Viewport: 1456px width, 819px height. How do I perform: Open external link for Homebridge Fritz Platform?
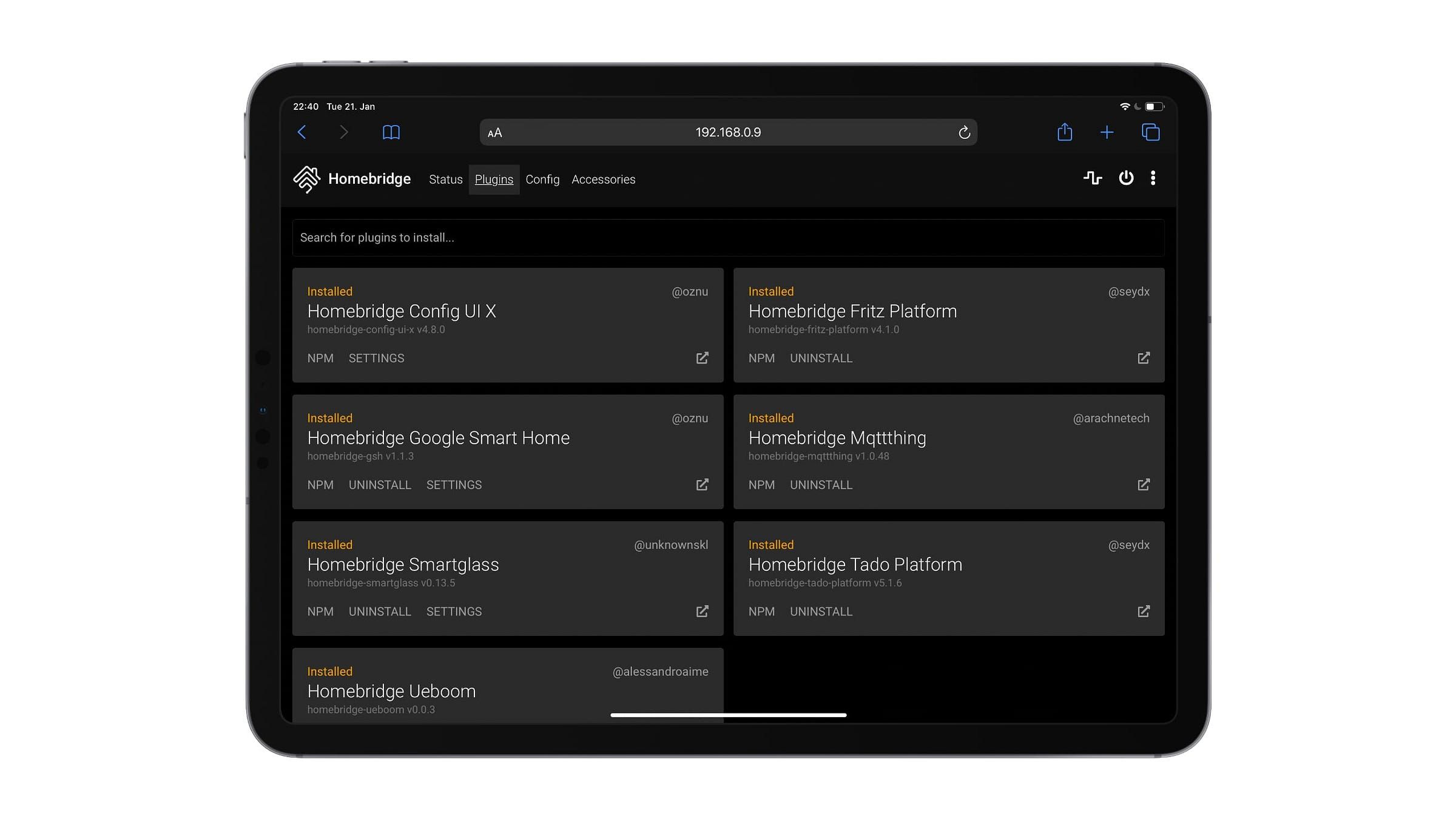[1144, 358]
